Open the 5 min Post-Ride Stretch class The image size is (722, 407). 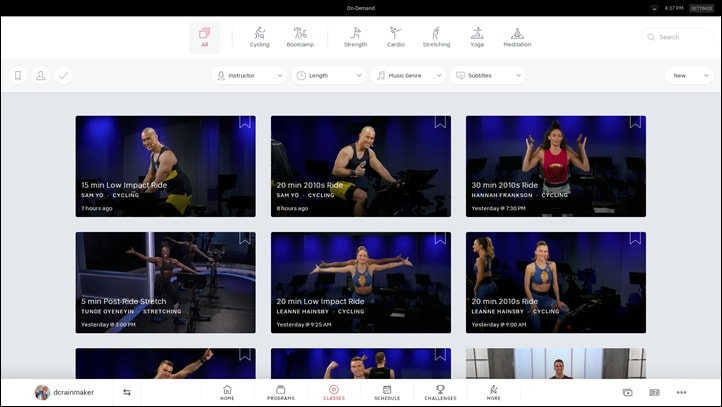165,282
